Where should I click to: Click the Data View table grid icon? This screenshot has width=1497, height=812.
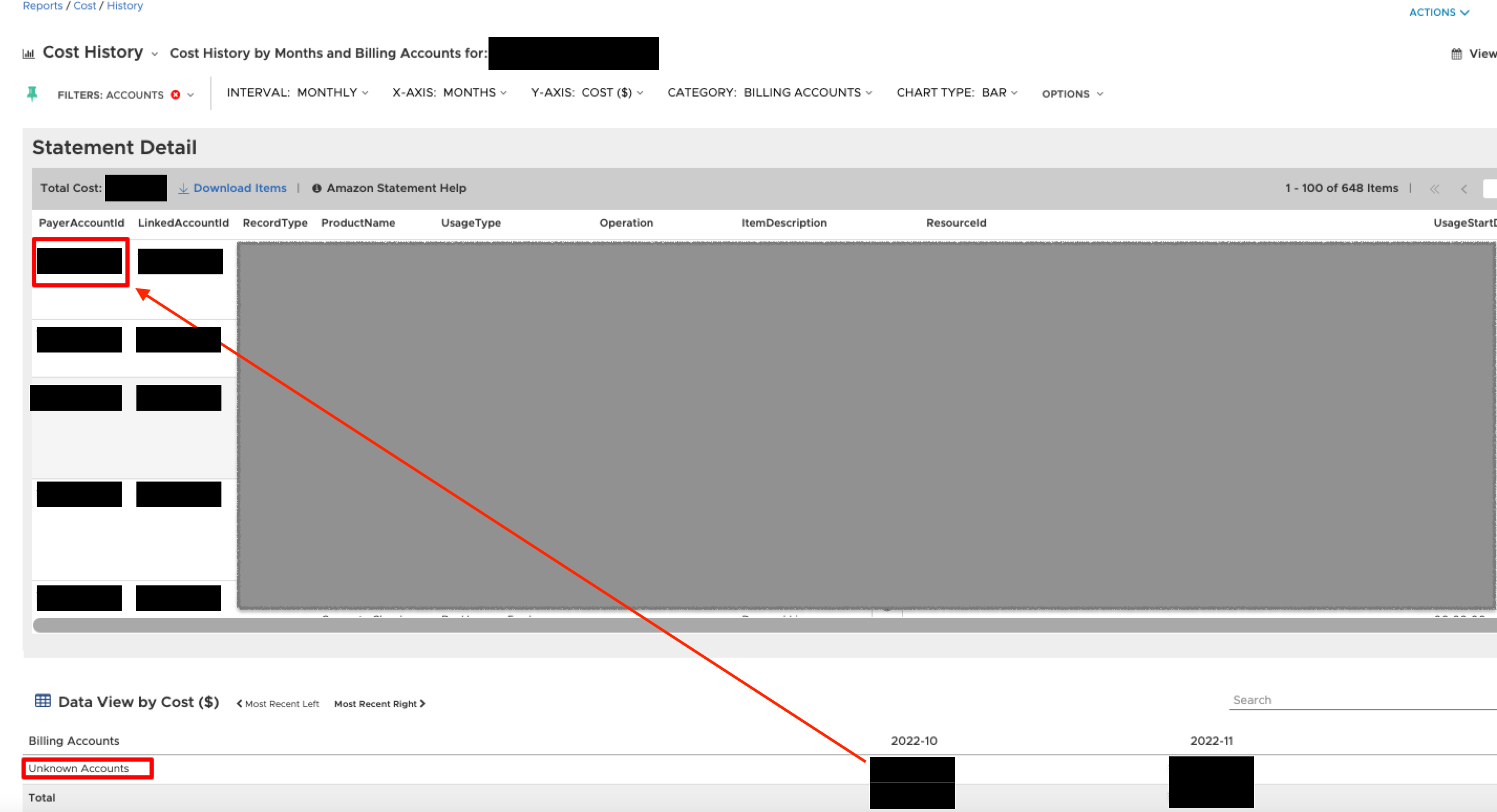[x=43, y=700]
